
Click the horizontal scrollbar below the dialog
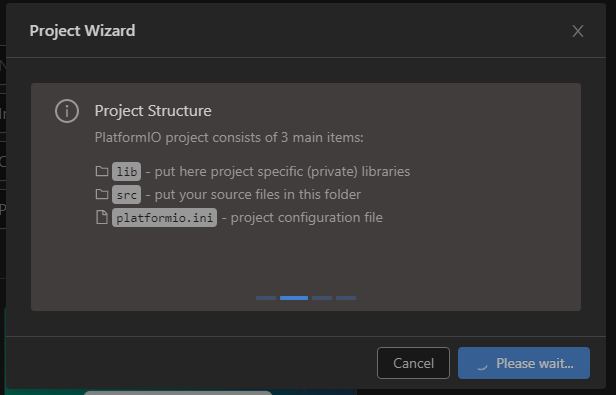[x=178, y=393]
